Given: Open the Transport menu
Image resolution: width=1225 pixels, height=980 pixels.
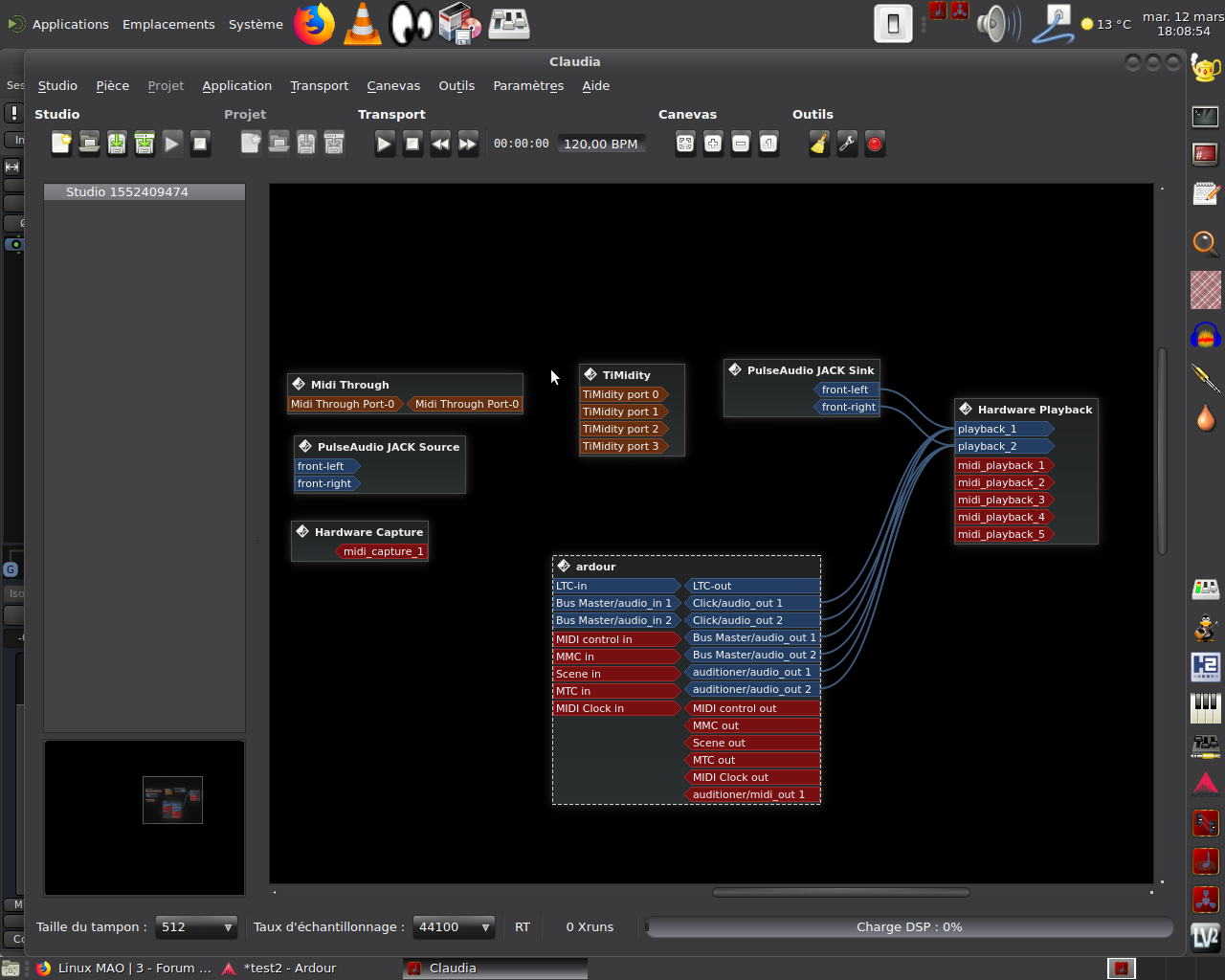Looking at the screenshot, I should pyautogui.click(x=320, y=86).
